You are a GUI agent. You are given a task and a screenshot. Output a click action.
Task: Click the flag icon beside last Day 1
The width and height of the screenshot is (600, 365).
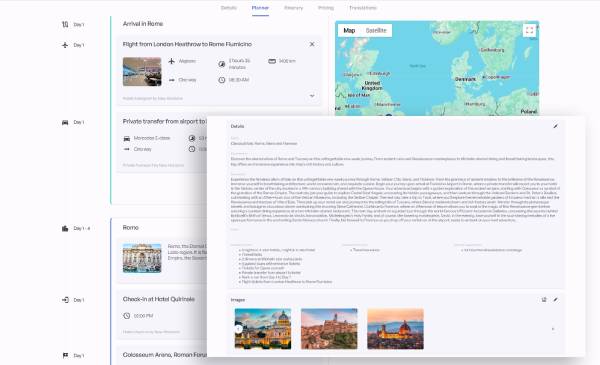(65, 355)
